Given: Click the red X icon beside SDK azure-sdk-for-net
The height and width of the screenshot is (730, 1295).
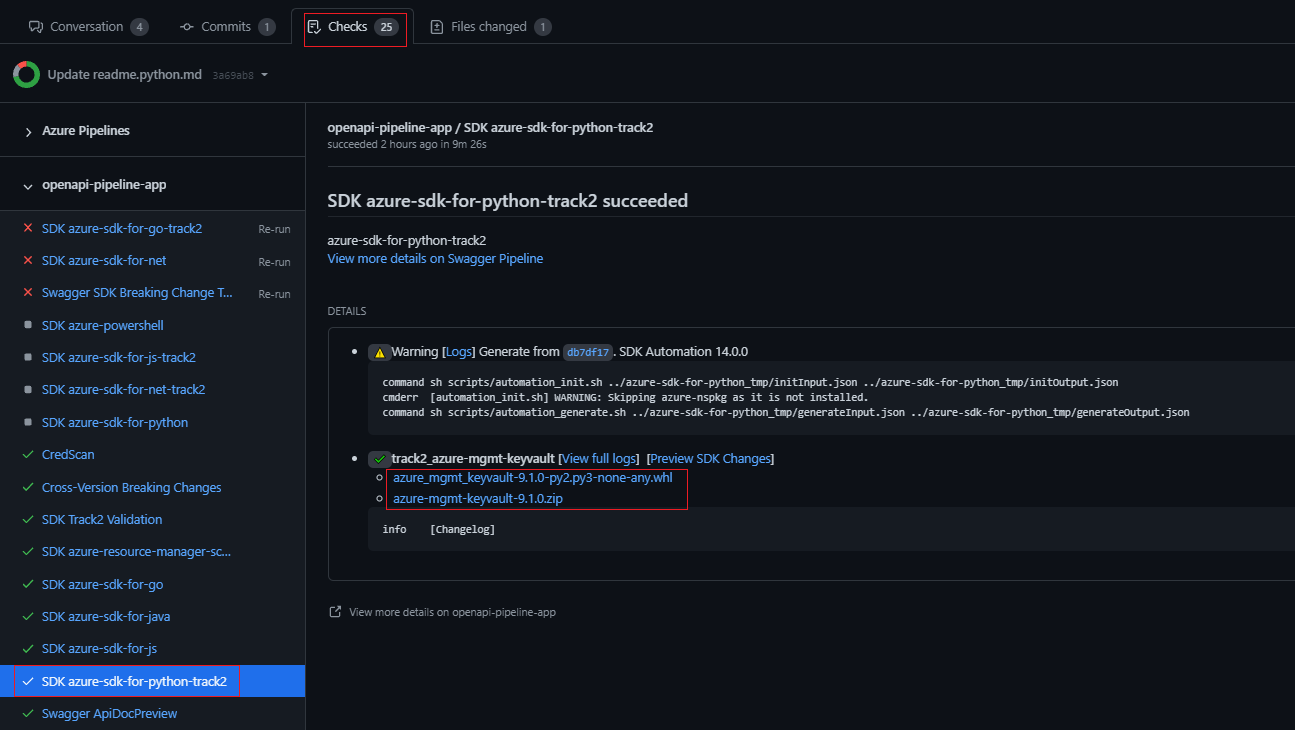Looking at the screenshot, I should coord(28,261).
